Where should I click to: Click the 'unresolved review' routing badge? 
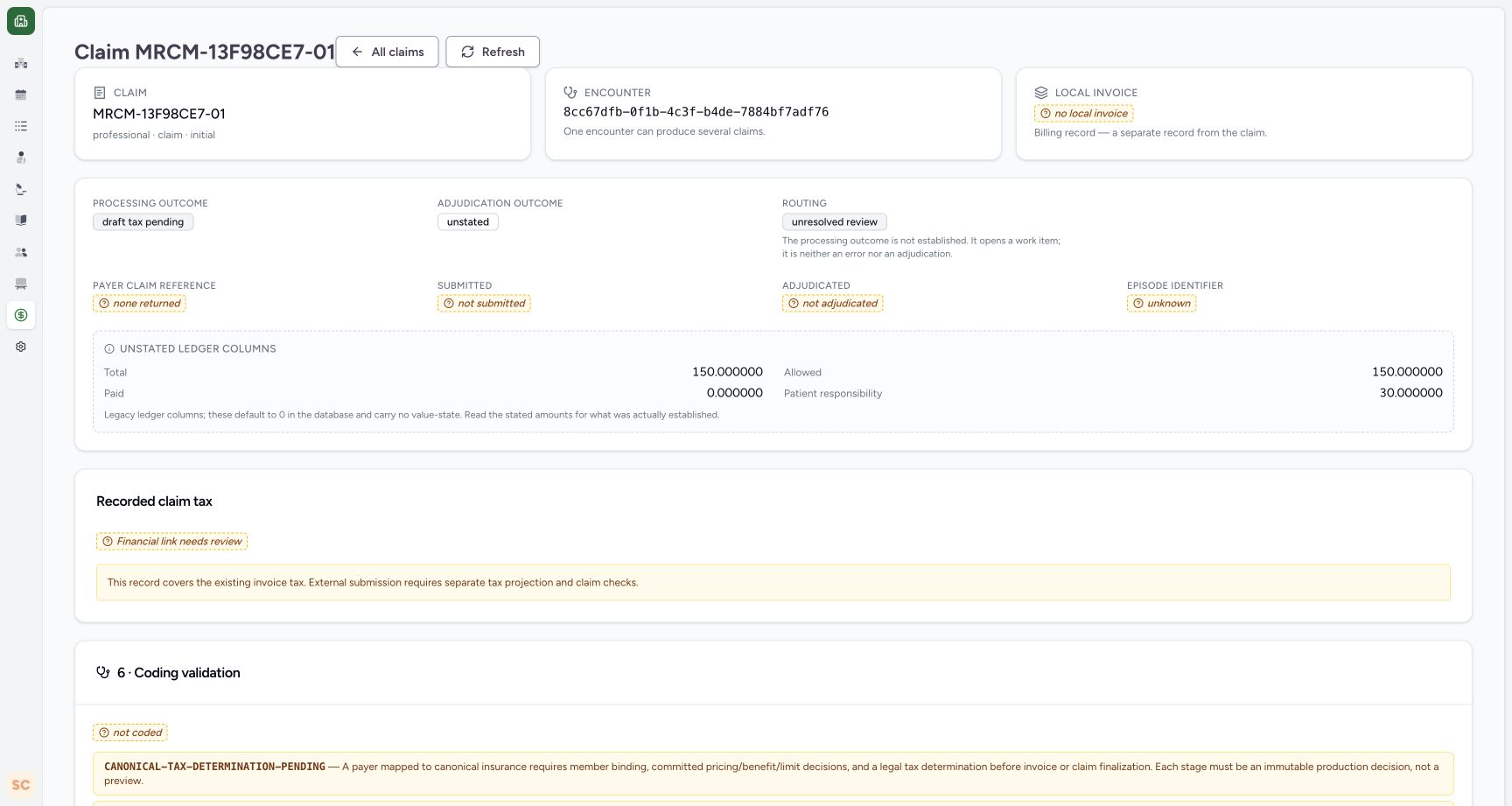tap(835, 222)
